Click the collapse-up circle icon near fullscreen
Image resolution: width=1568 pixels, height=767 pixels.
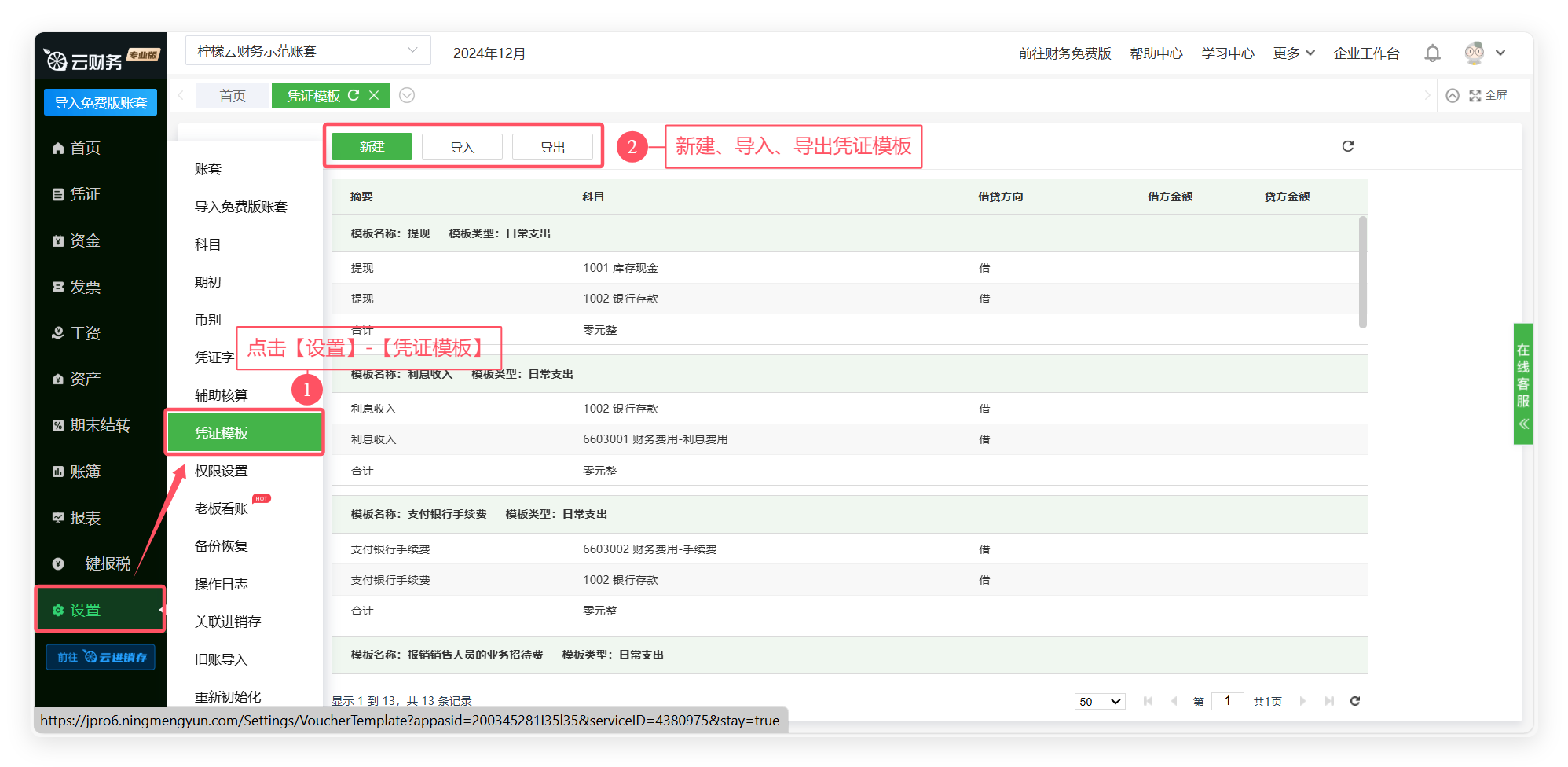[1453, 95]
